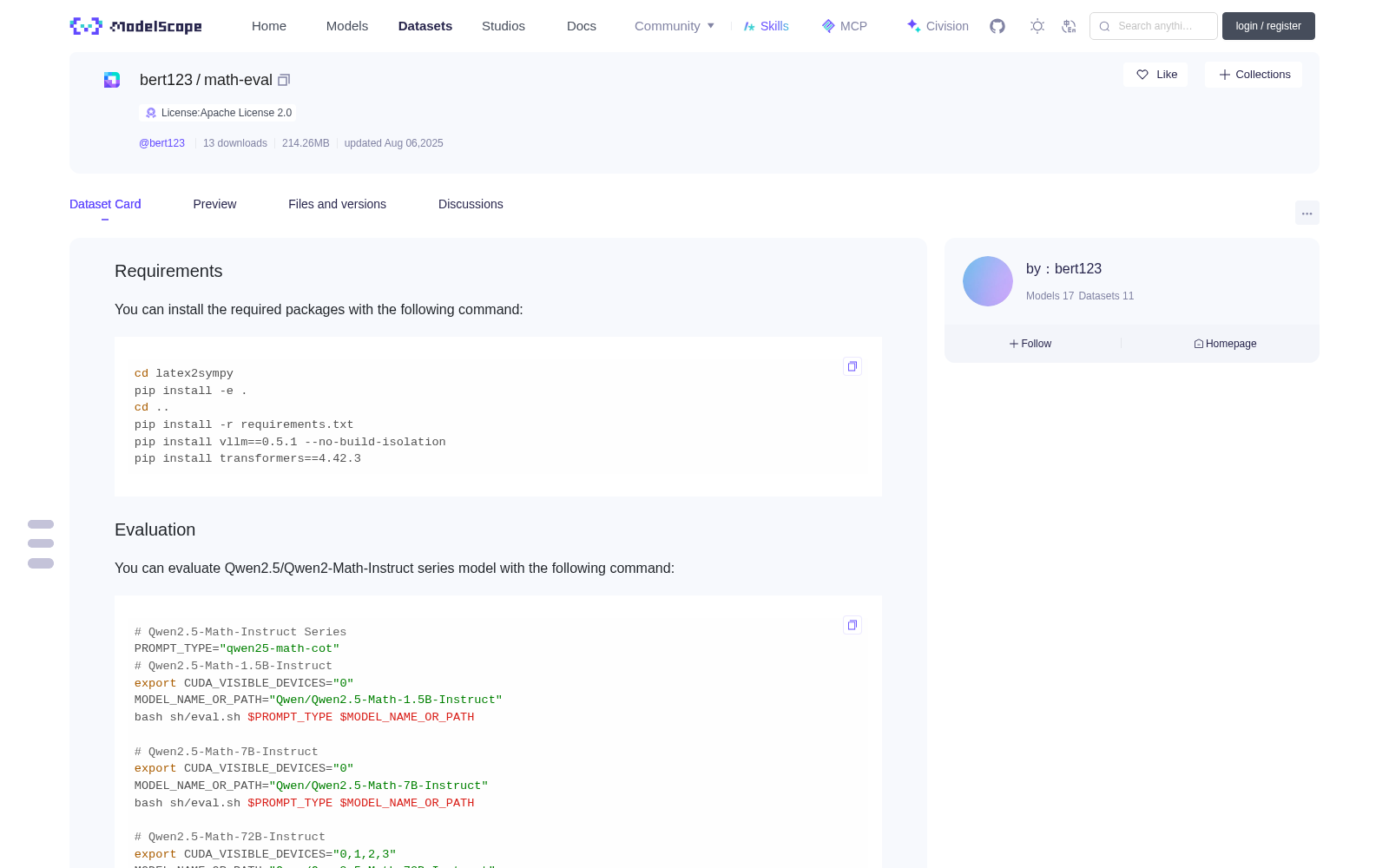Open the Civision sparkle link
The image size is (1389, 868).
[938, 26]
